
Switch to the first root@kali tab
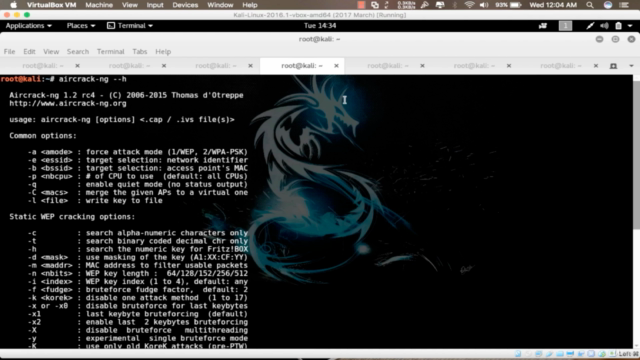click(43, 66)
